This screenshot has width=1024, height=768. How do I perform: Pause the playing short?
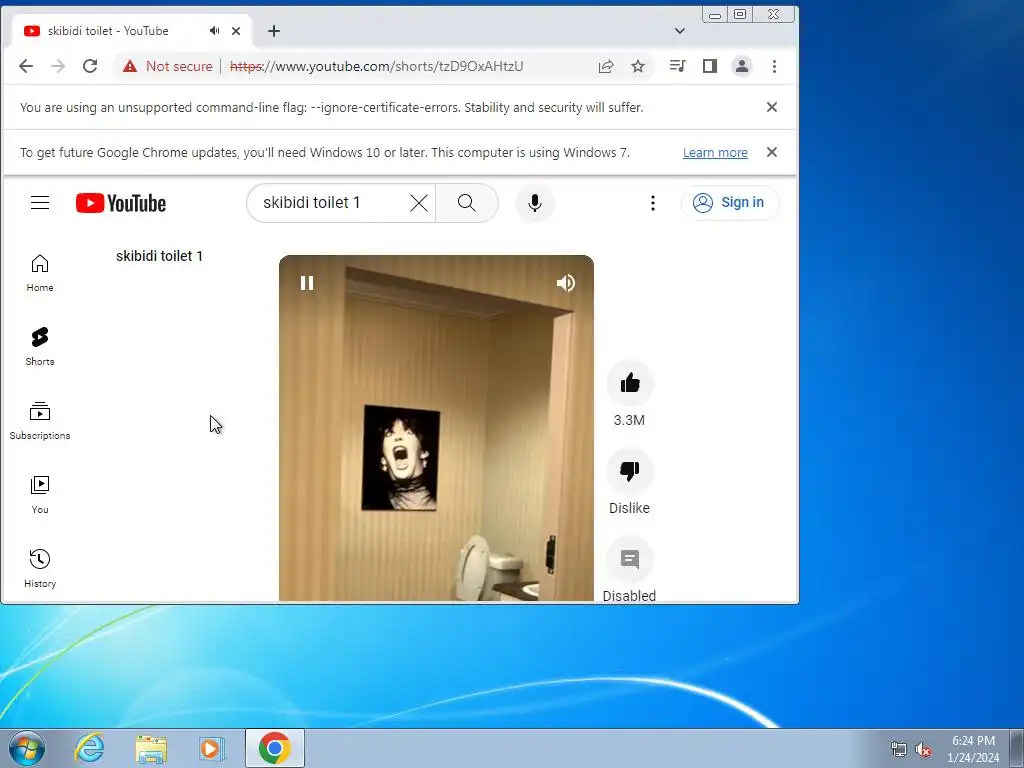pos(307,283)
